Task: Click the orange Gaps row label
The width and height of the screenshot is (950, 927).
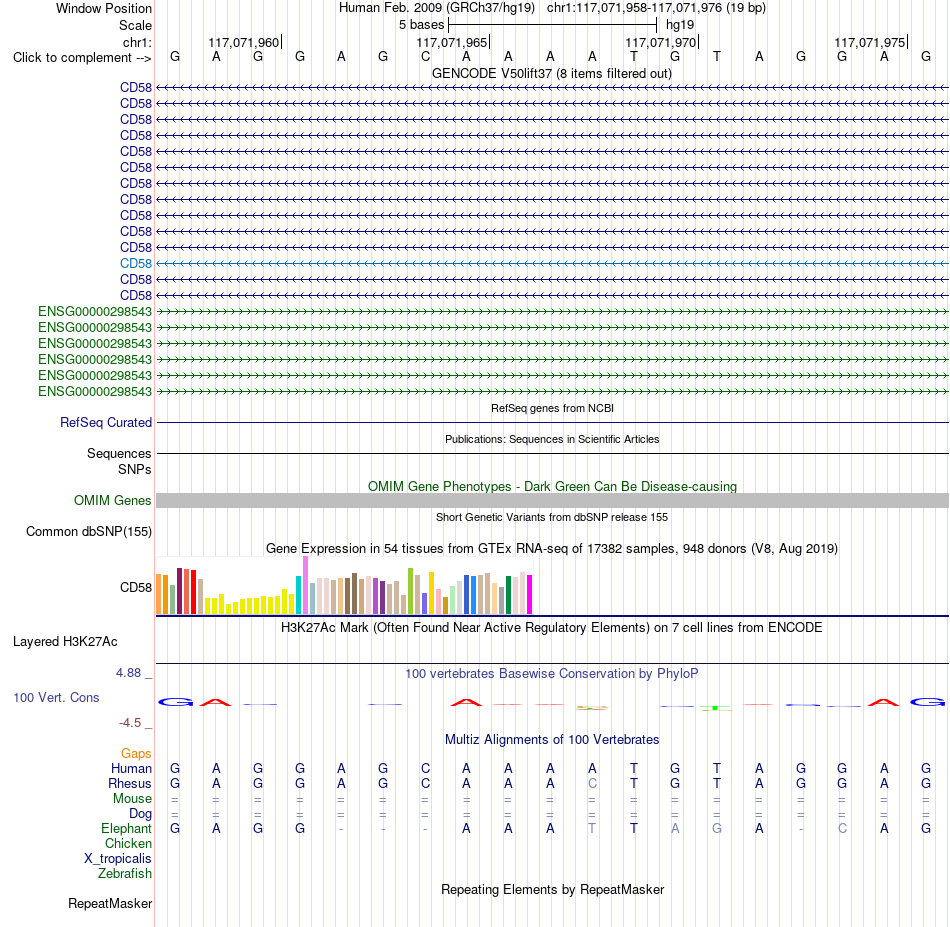Action: (136, 754)
